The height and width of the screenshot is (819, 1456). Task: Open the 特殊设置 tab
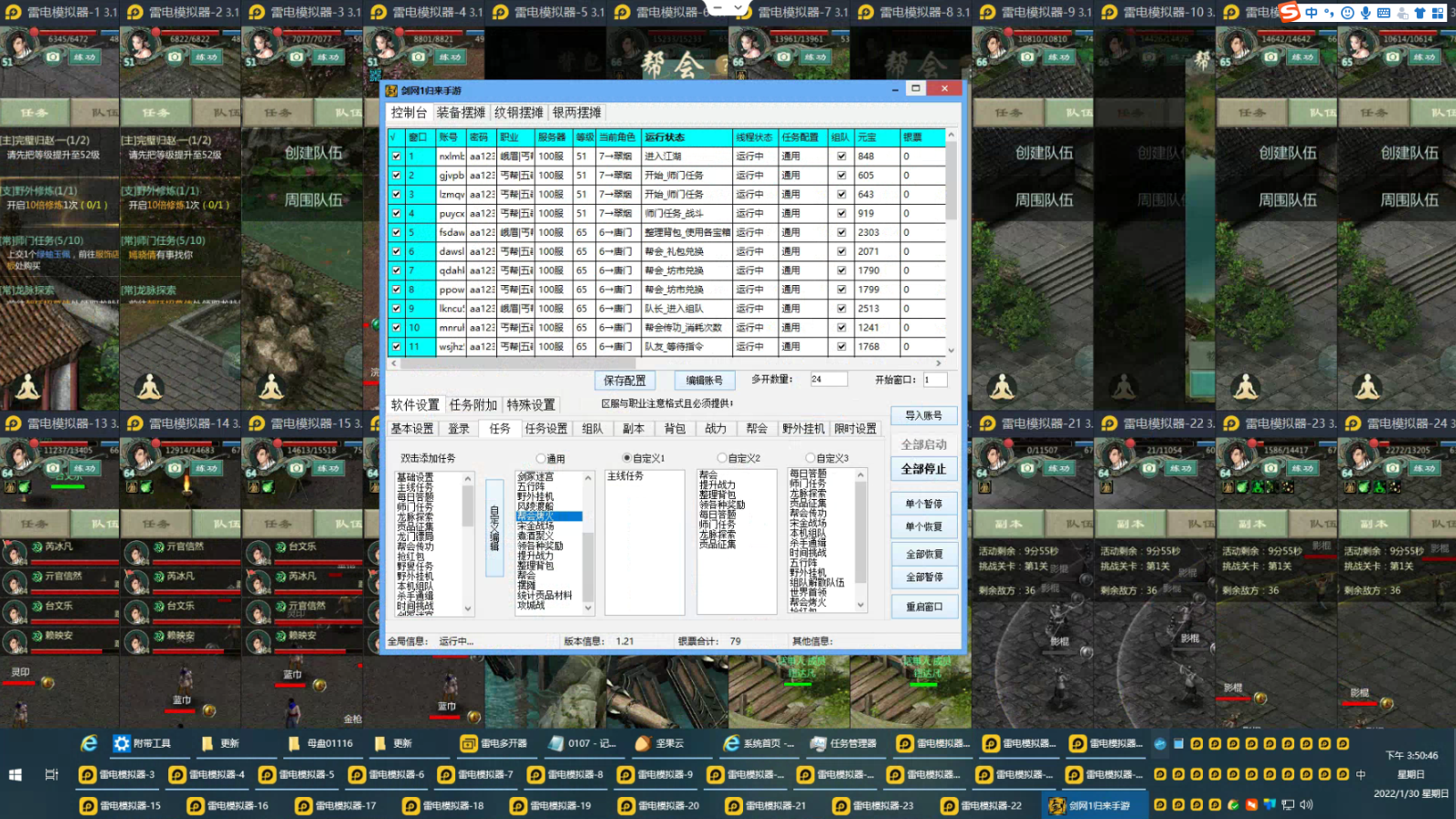click(x=531, y=405)
